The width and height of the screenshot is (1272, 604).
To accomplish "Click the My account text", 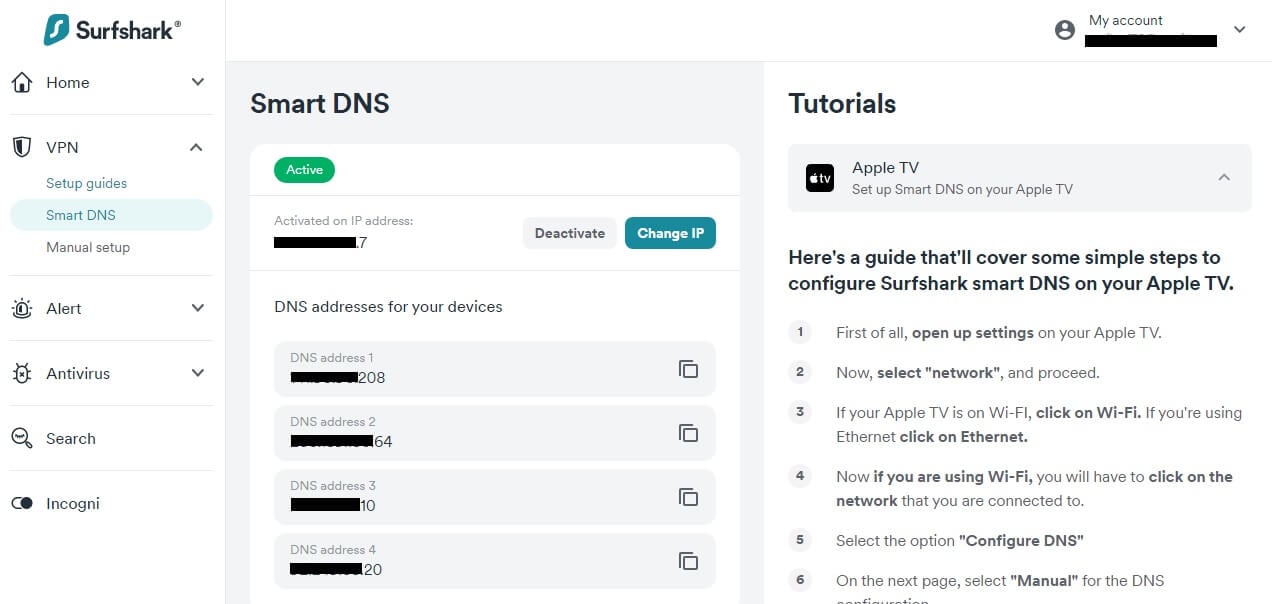I will pyautogui.click(x=1126, y=20).
